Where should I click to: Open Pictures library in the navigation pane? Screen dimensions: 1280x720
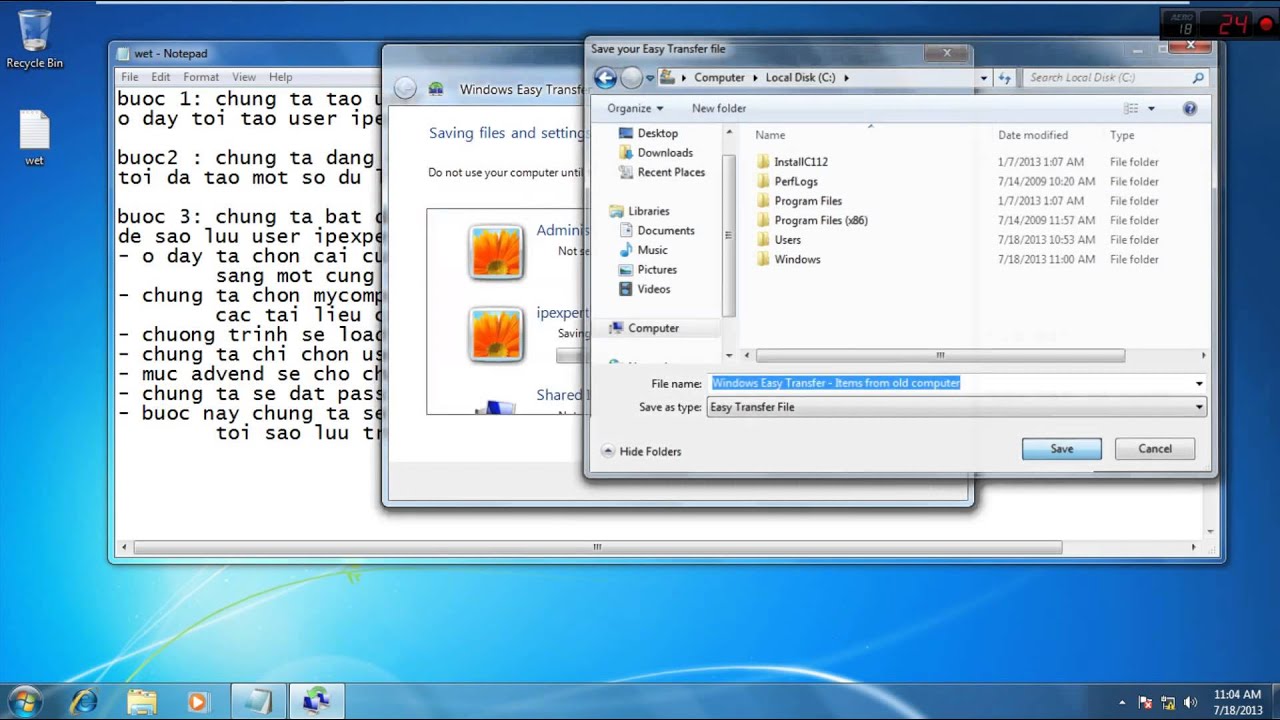click(647, 269)
